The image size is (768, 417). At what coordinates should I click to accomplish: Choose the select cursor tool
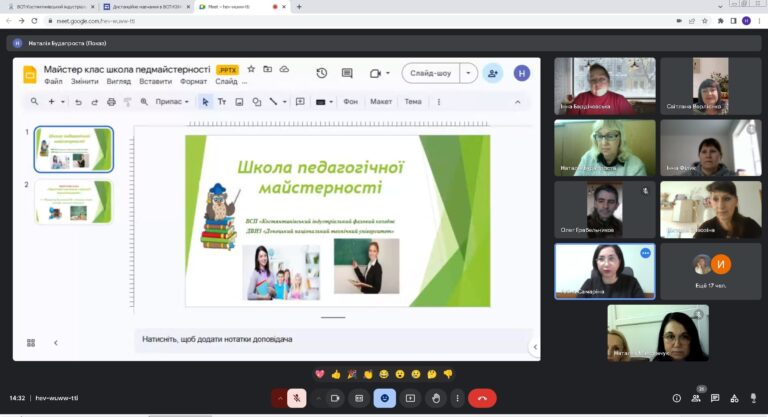coord(205,102)
